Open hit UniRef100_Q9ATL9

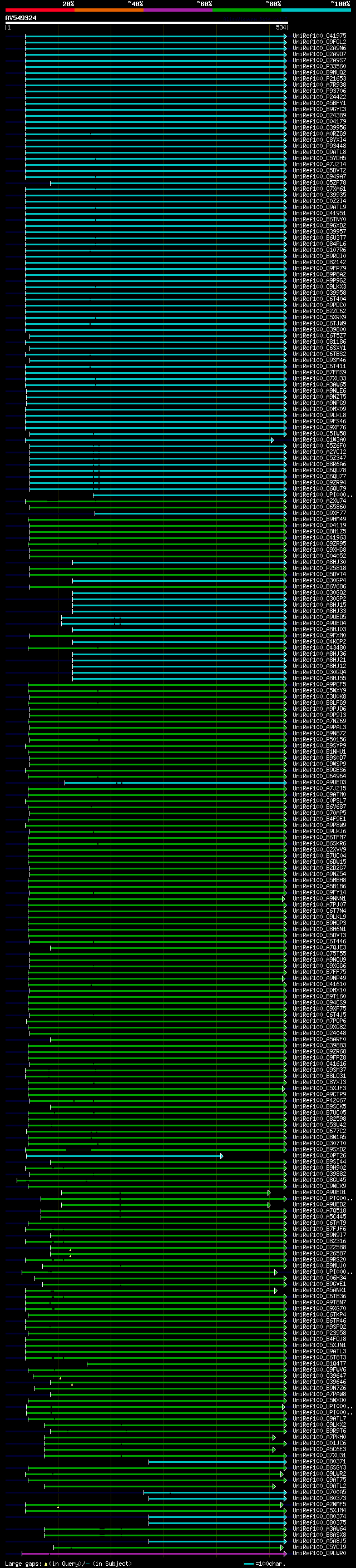tap(319, 207)
